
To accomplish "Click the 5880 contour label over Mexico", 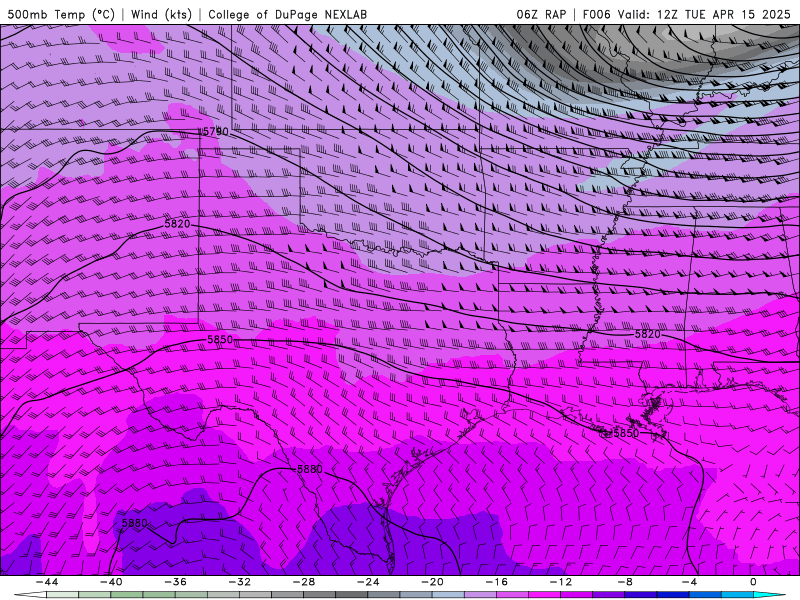I will tap(135, 523).
